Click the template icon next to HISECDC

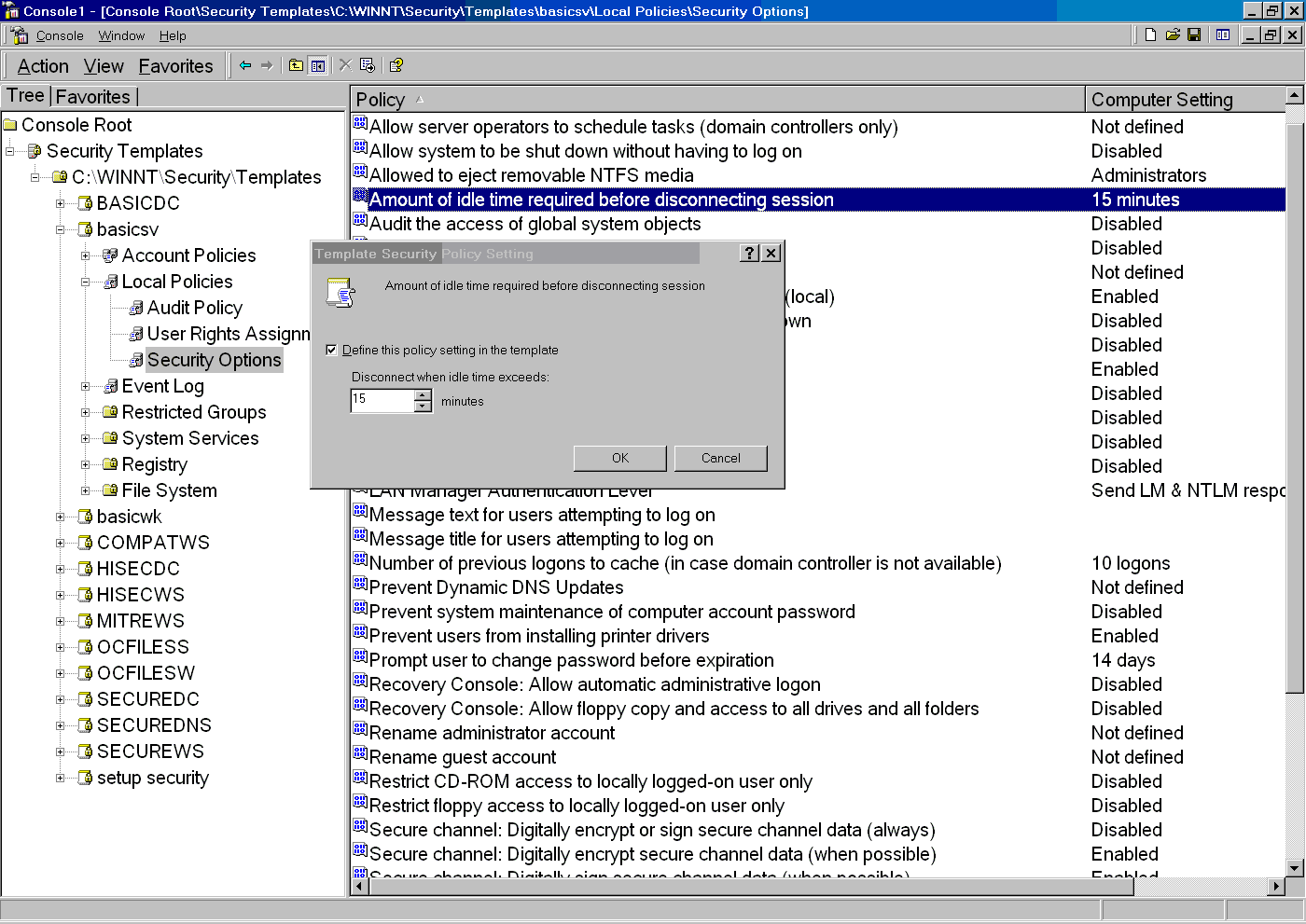[x=86, y=569]
